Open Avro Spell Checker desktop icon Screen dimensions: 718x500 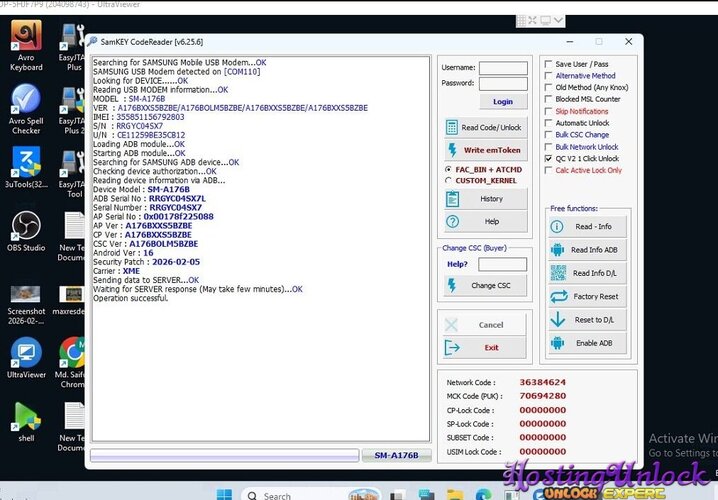26,109
